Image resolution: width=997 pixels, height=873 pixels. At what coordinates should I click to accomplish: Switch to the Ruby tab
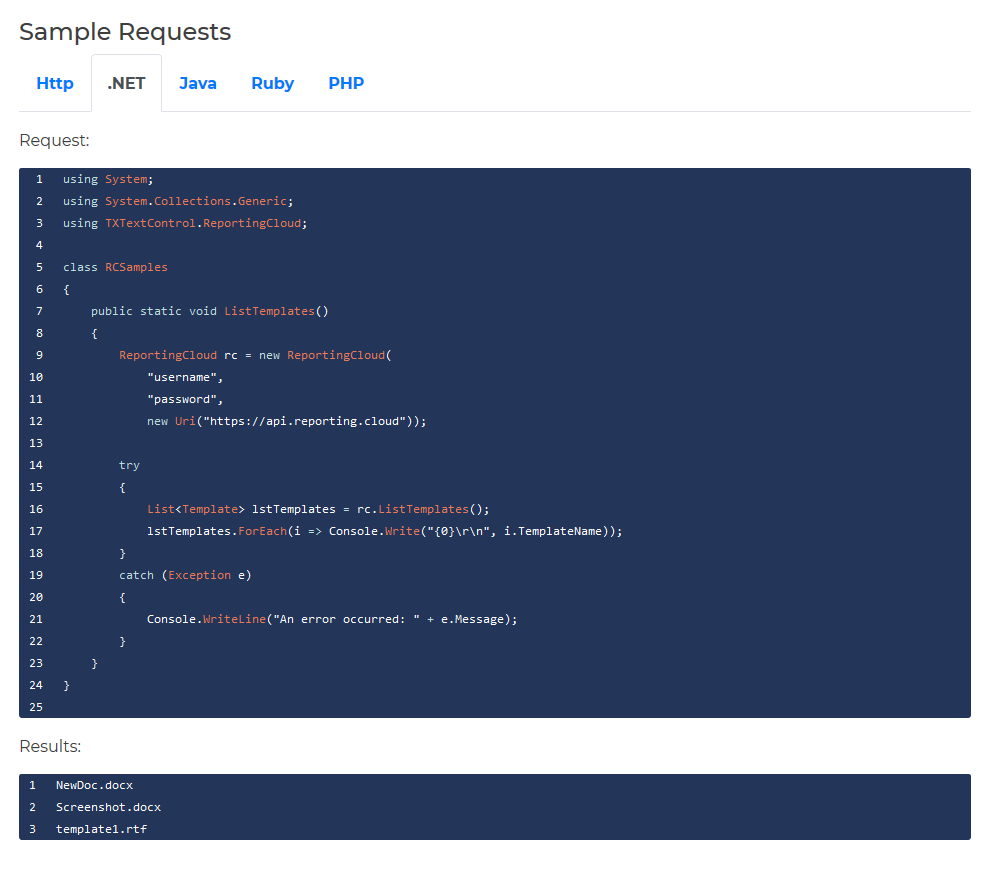[272, 83]
